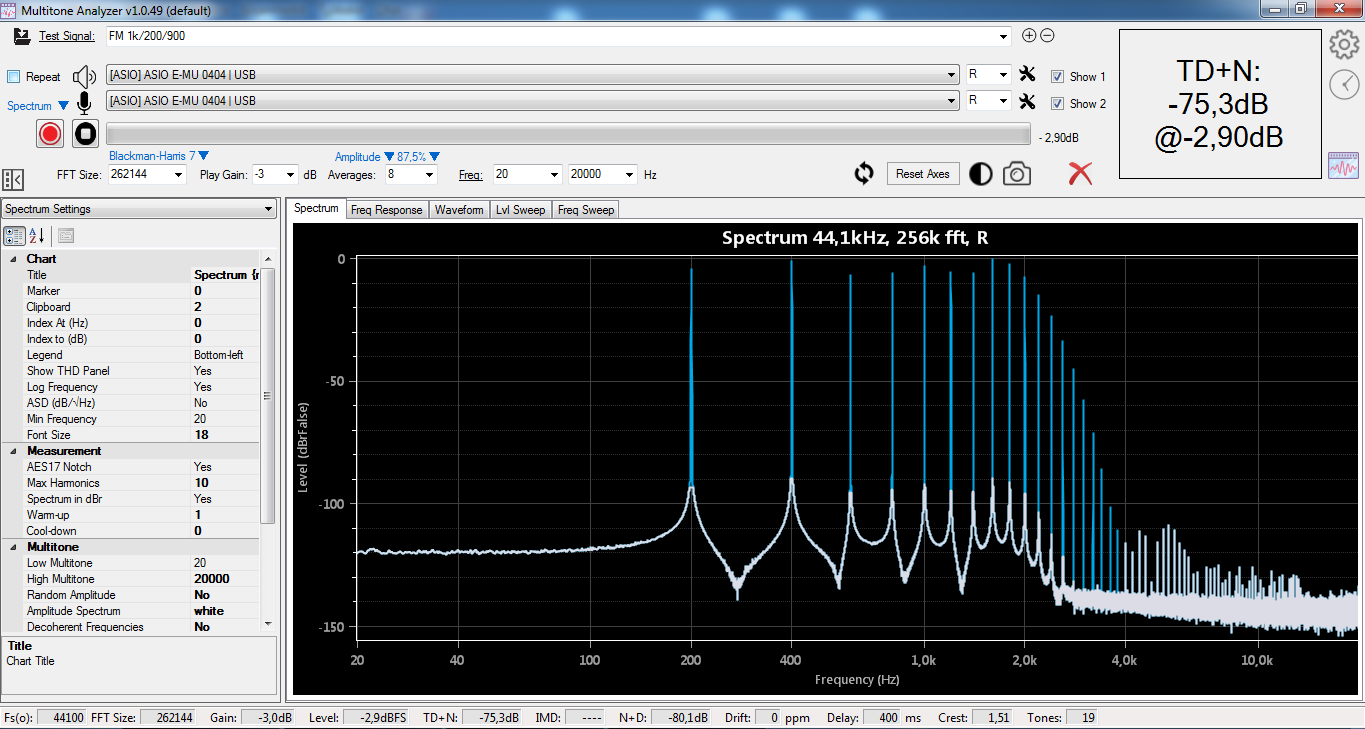
Task: Click the microphone input device icon
Action: coord(85,102)
